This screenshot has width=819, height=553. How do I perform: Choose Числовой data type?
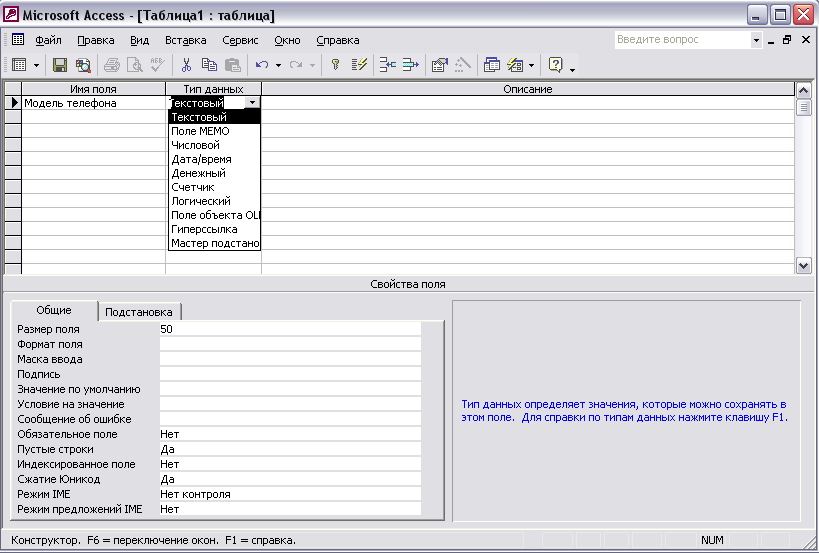(x=214, y=145)
